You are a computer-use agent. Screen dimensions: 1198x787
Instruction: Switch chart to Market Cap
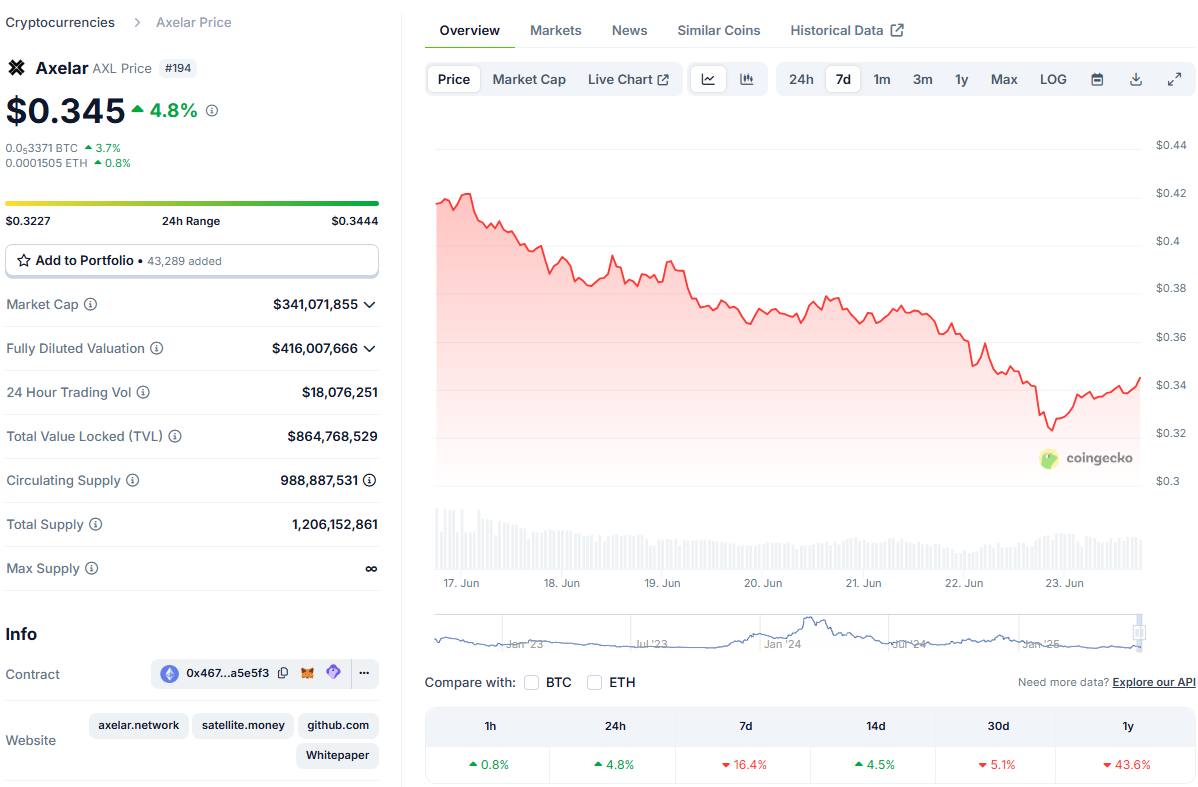[529, 79]
